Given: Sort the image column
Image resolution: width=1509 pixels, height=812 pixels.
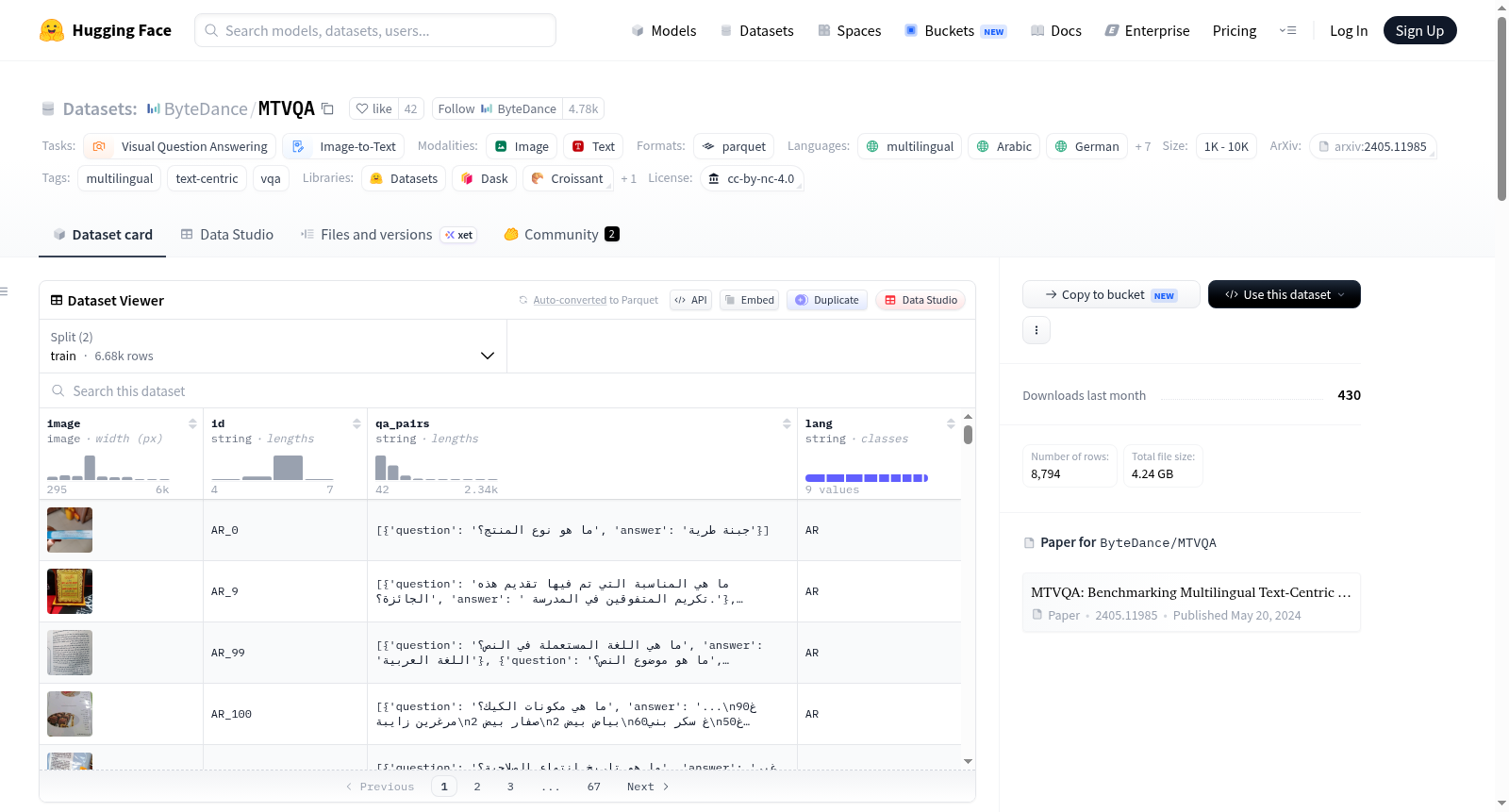Looking at the screenshot, I should pos(192,423).
